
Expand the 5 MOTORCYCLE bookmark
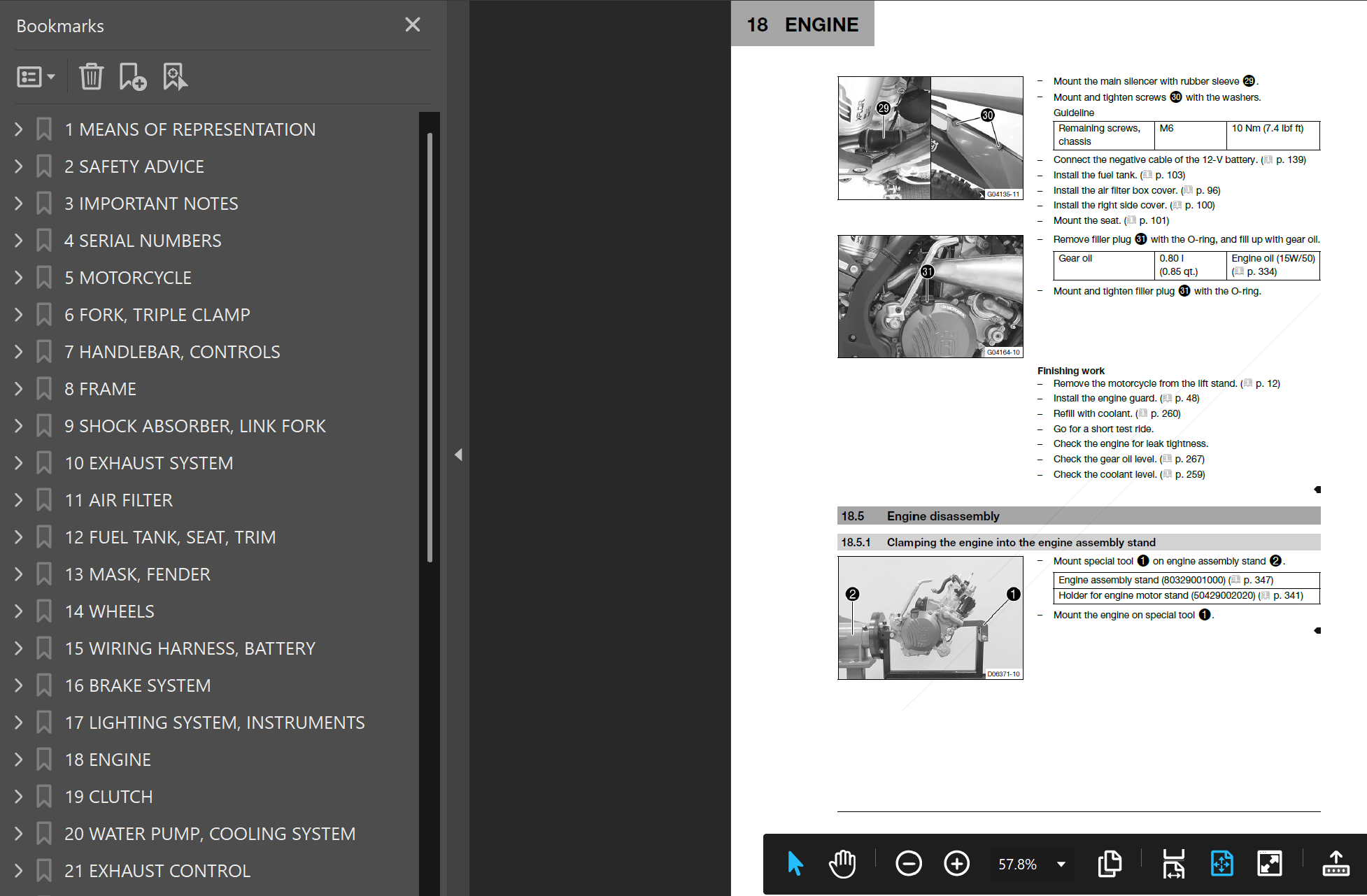tap(19, 278)
